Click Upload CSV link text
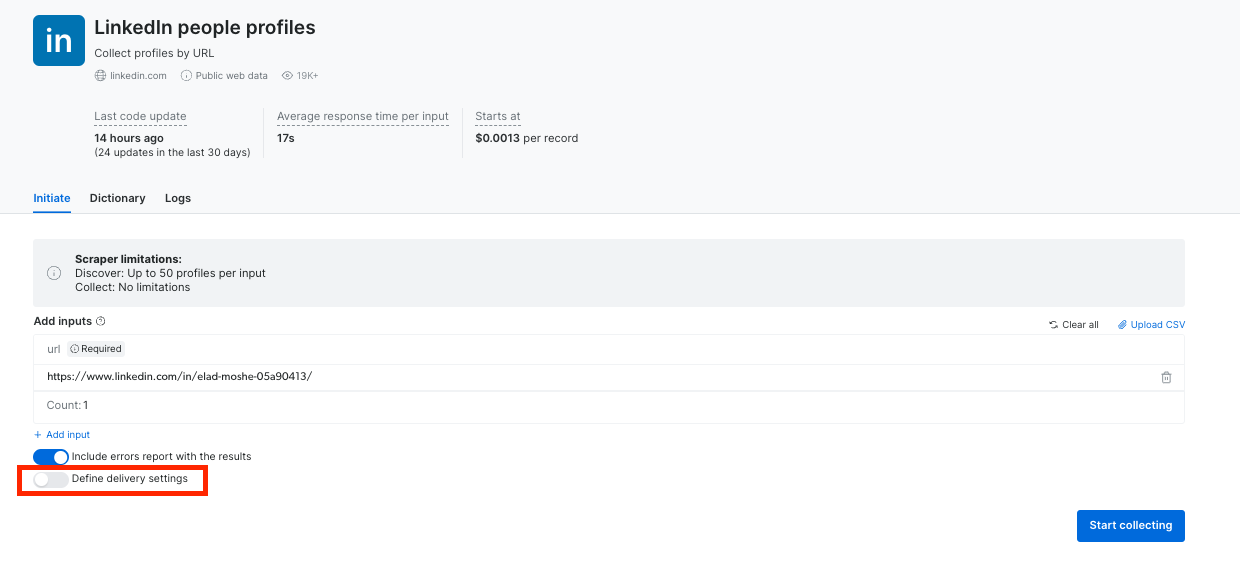 coord(1158,325)
